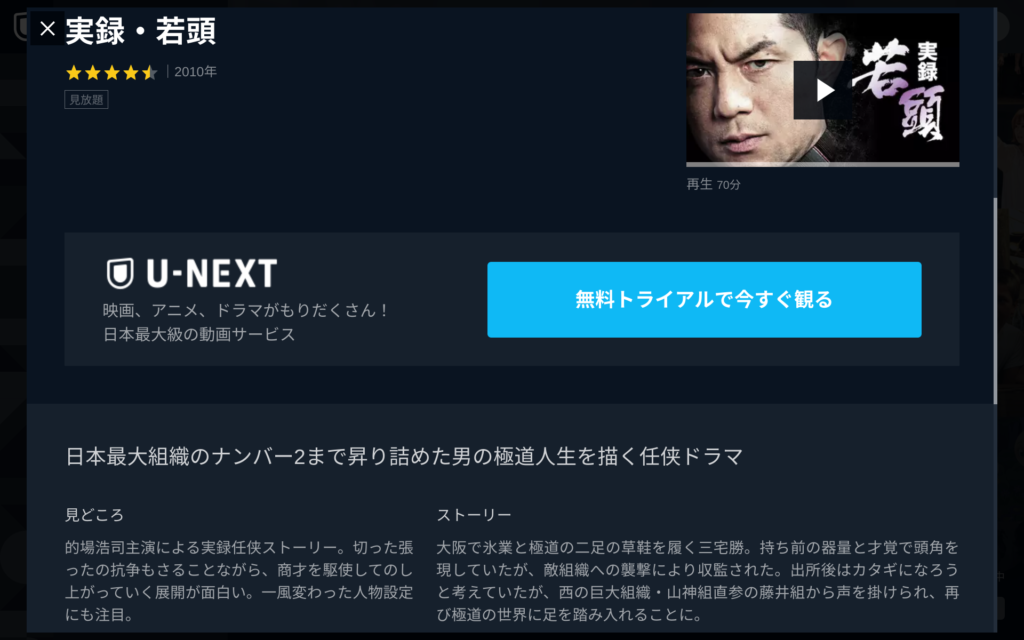
Task: Click the 再生 70分 label
Action: [713, 185]
